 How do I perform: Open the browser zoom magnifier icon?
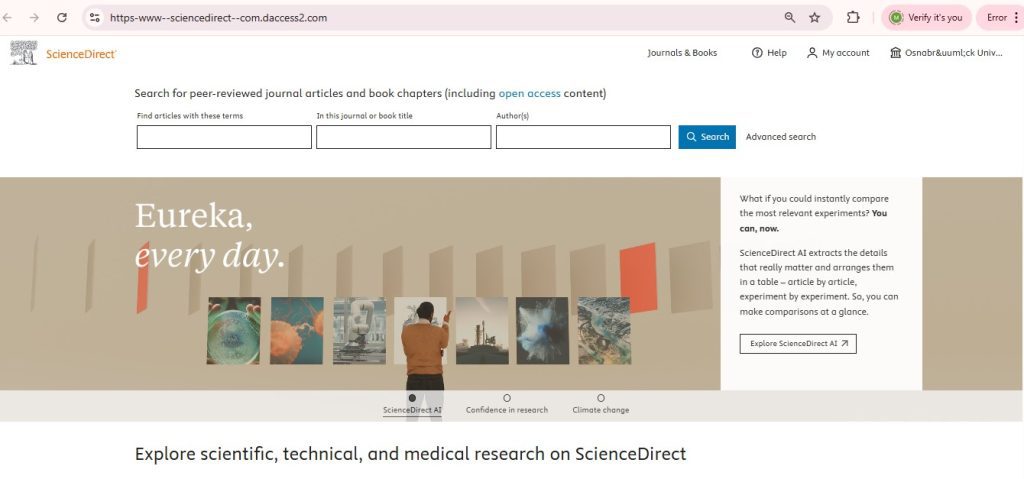tap(790, 18)
